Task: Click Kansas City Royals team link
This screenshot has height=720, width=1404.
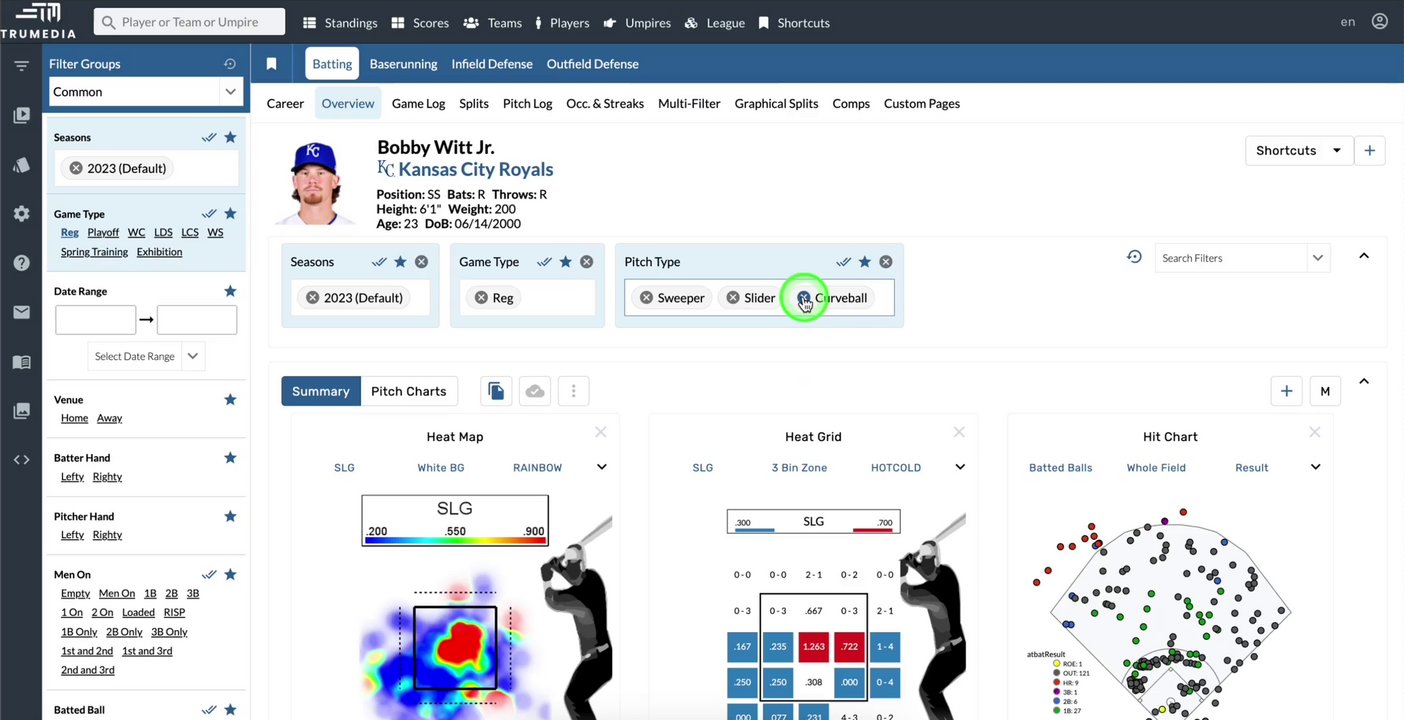Action: [x=475, y=170]
